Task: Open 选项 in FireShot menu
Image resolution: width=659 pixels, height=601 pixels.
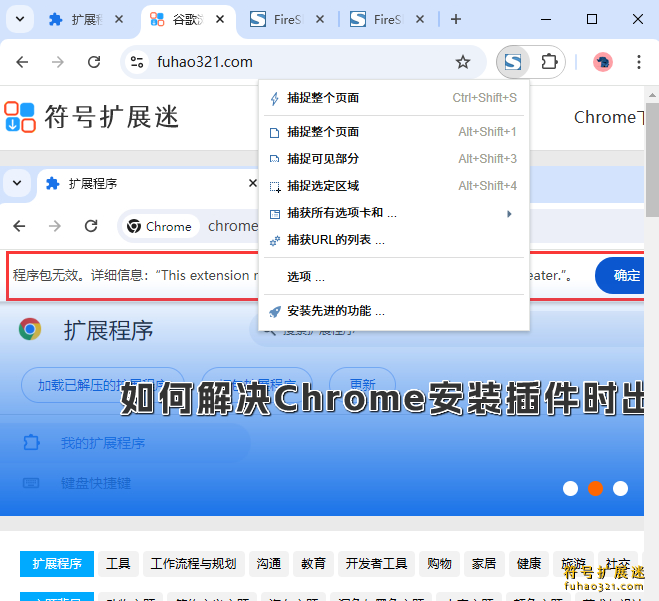Action: pyautogui.click(x=394, y=277)
